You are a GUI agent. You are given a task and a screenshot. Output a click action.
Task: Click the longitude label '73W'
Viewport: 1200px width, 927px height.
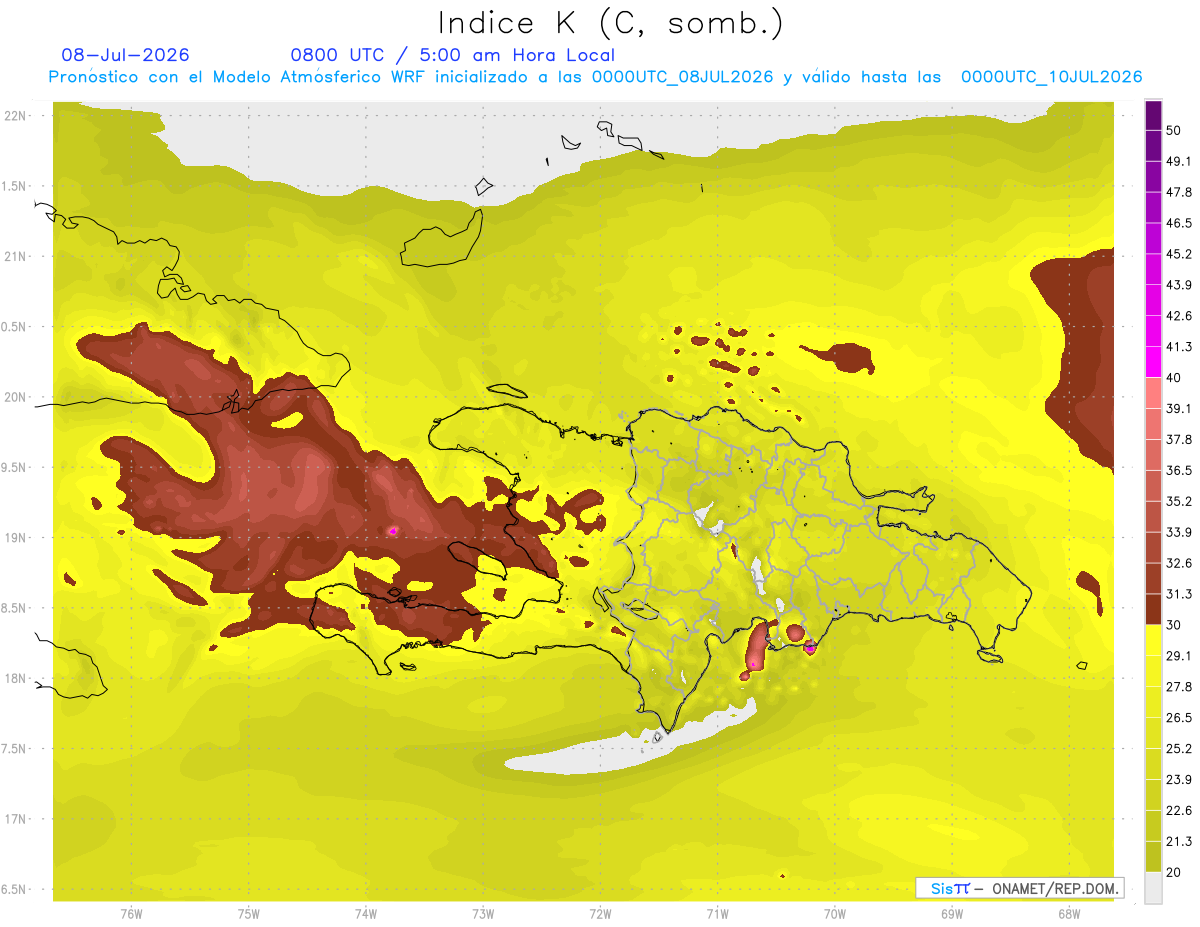(x=483, y=914)
